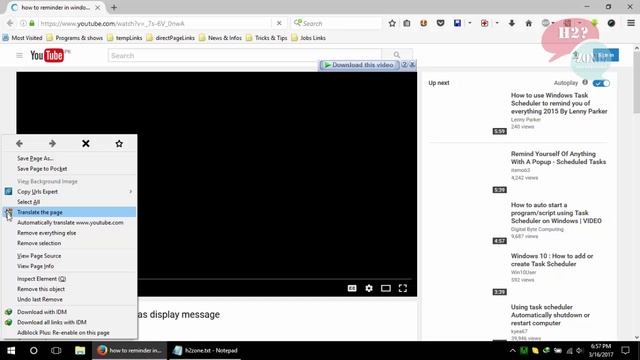Click the blue save floppy toolbar icon
The height and width of the screenshot is (360, 640).
[457, 23]
